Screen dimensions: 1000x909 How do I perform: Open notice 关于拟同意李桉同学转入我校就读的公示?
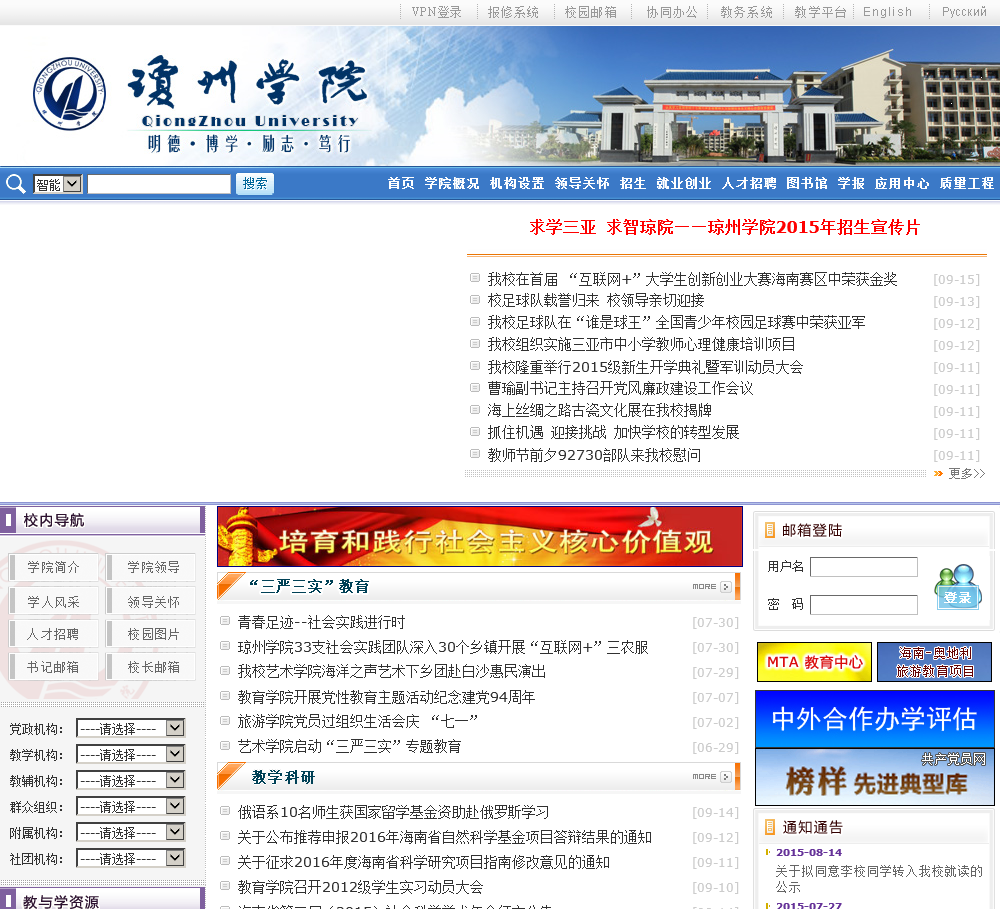pos(879,878)
